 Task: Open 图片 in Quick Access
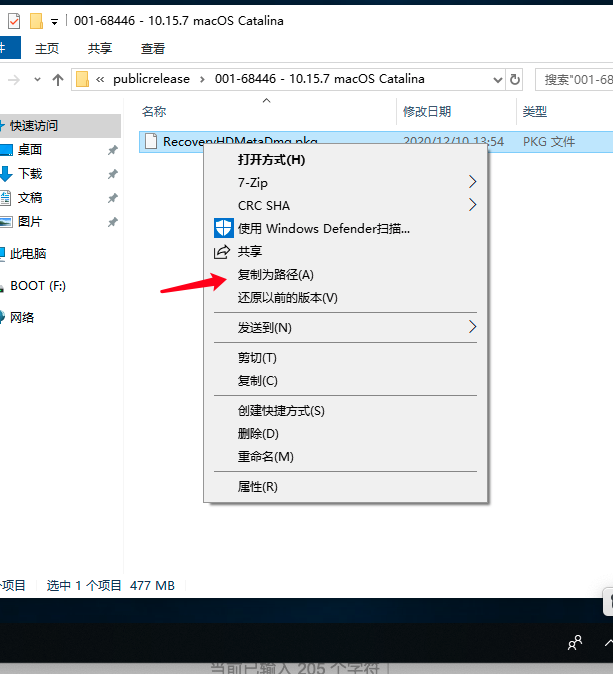30,222
